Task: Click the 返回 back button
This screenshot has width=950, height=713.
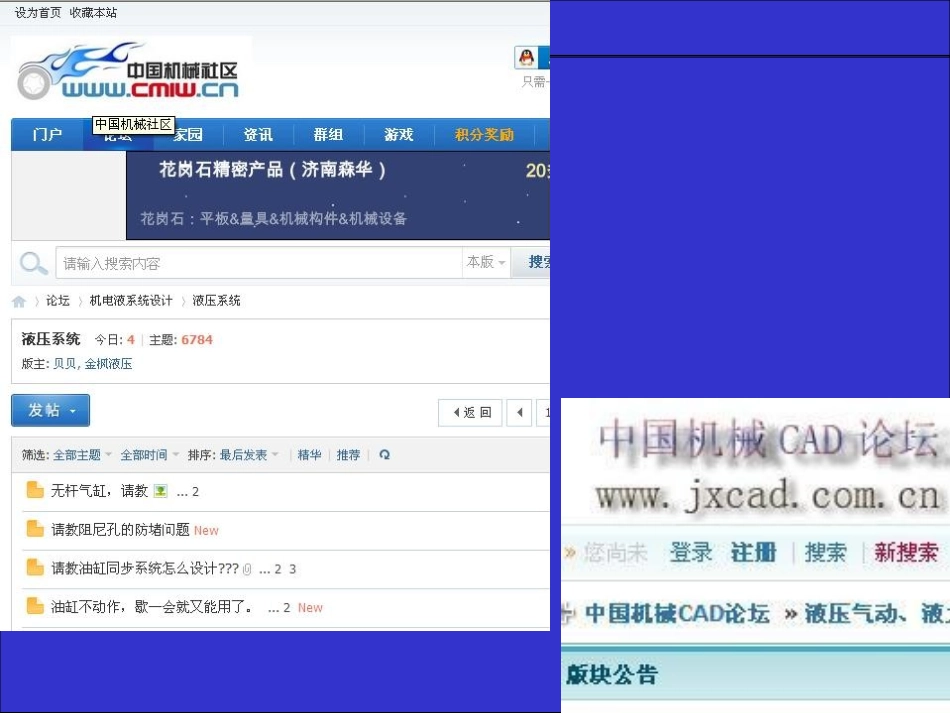Action: point(470,413)
